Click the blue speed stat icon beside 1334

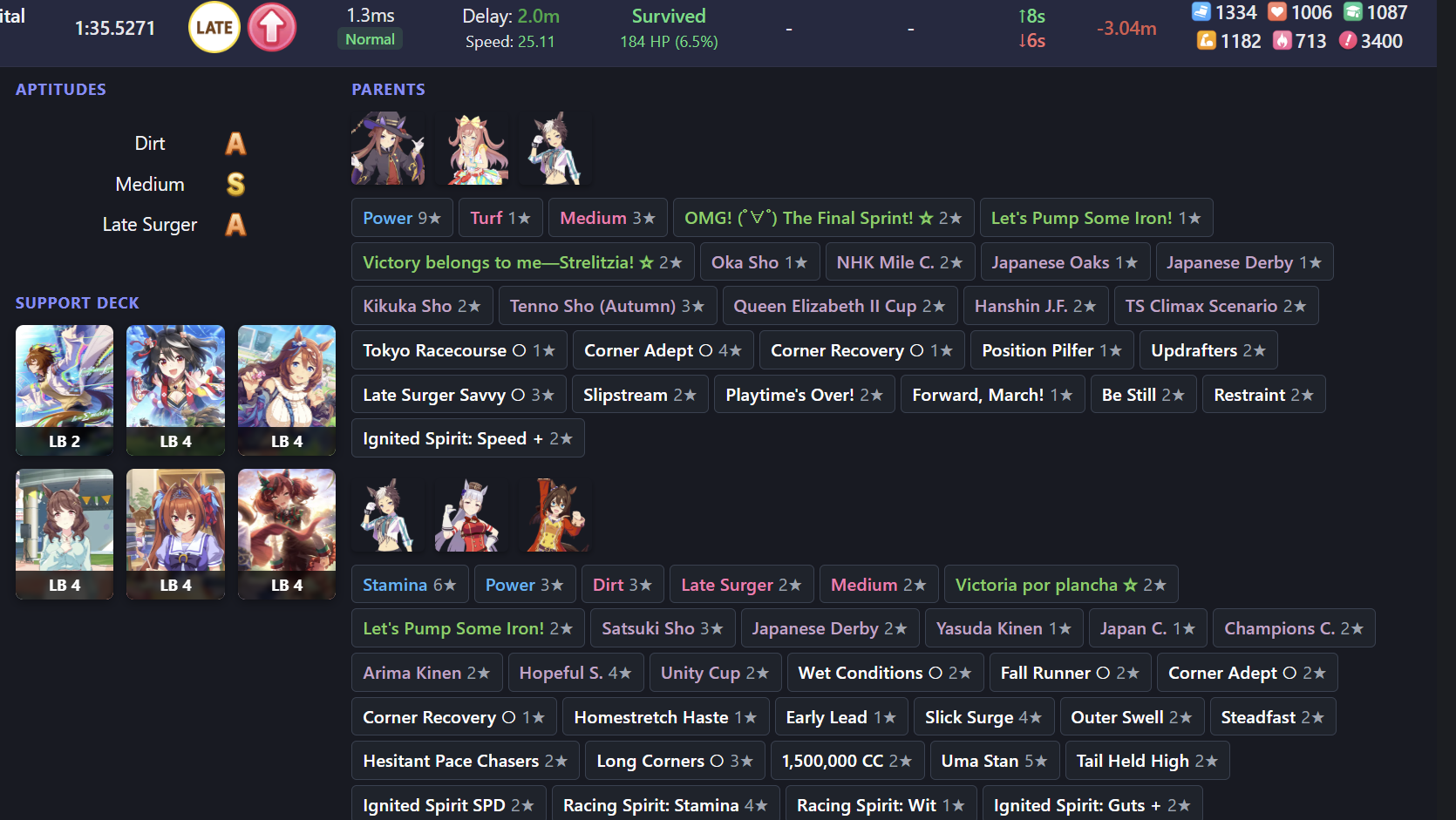tap(1201, 11)
